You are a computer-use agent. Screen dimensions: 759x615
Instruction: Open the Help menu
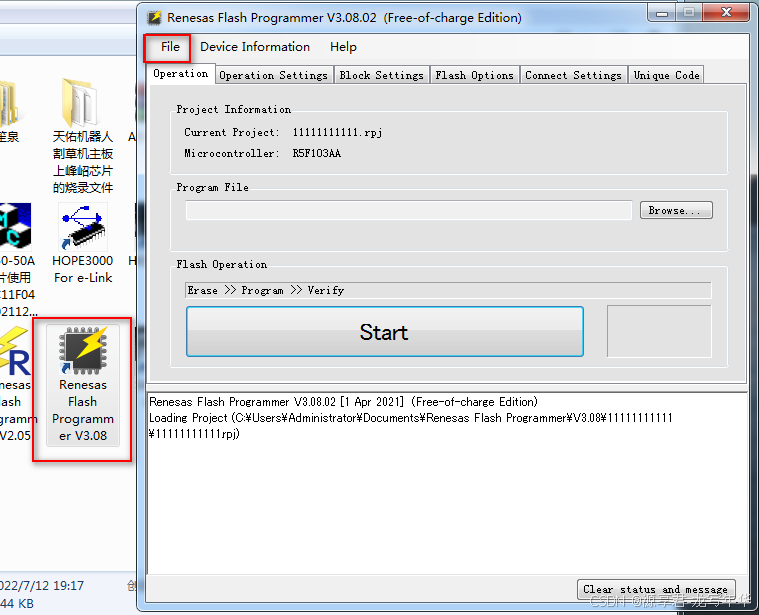coord(343,47)
